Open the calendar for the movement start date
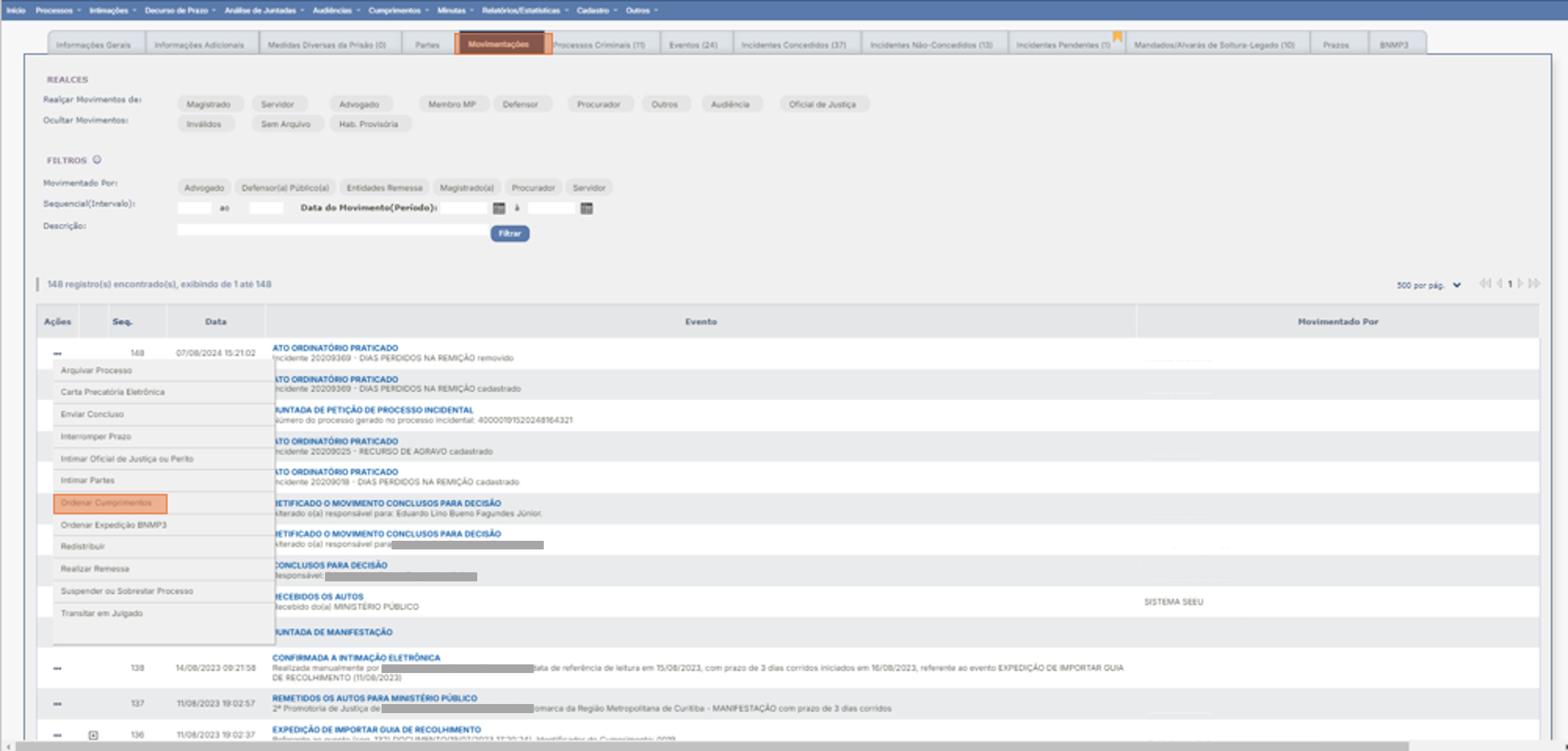 (x=499, y=208)
